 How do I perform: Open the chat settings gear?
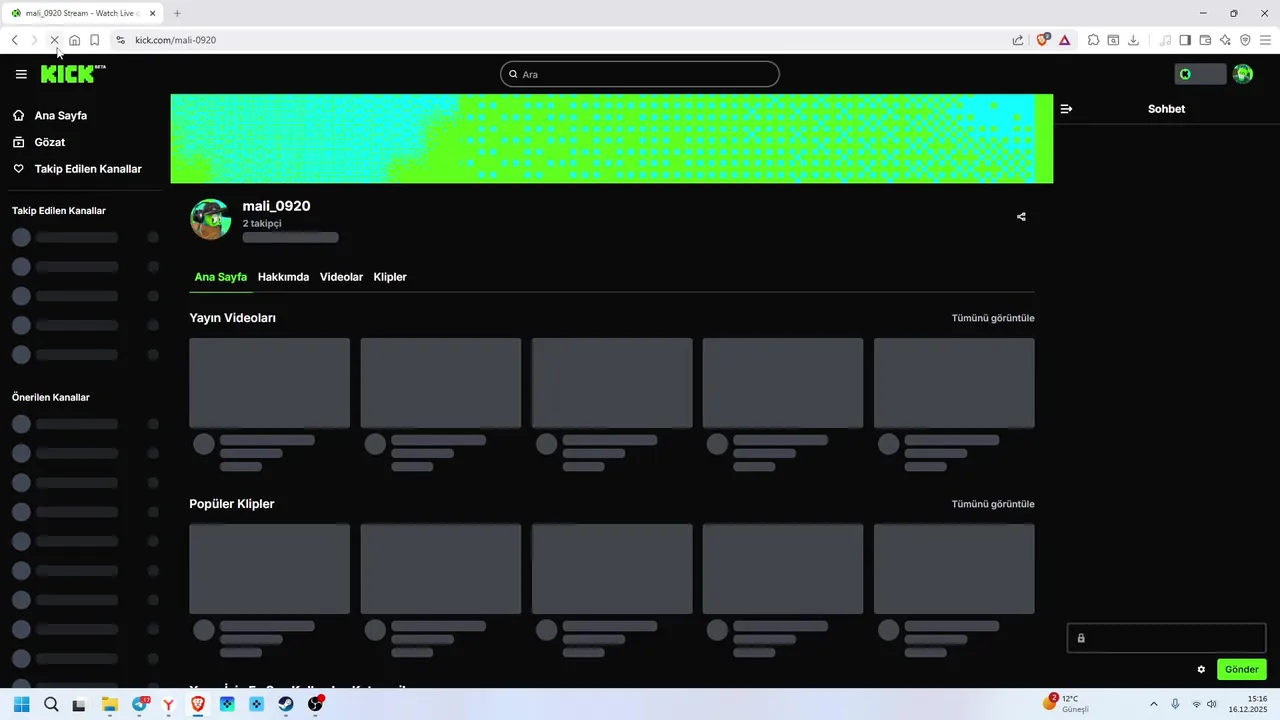click(1201, 670)
